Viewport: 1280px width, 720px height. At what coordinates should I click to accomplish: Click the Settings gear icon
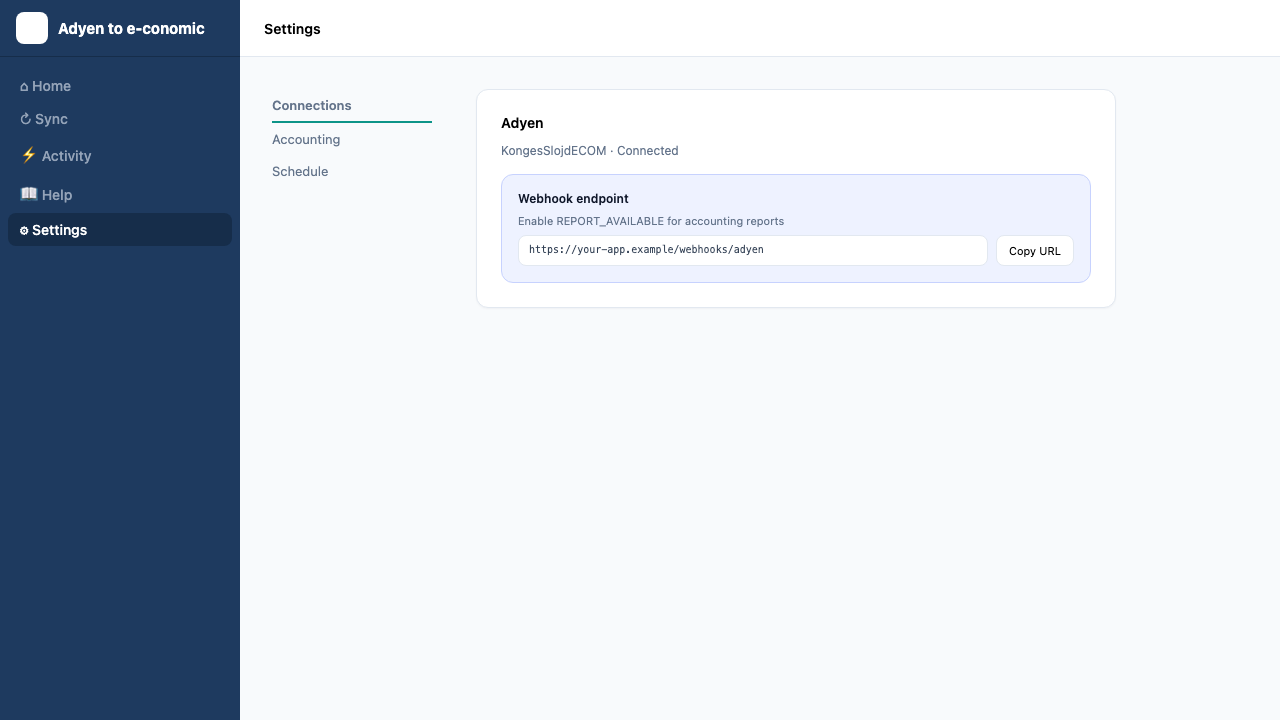click(24, 230)
